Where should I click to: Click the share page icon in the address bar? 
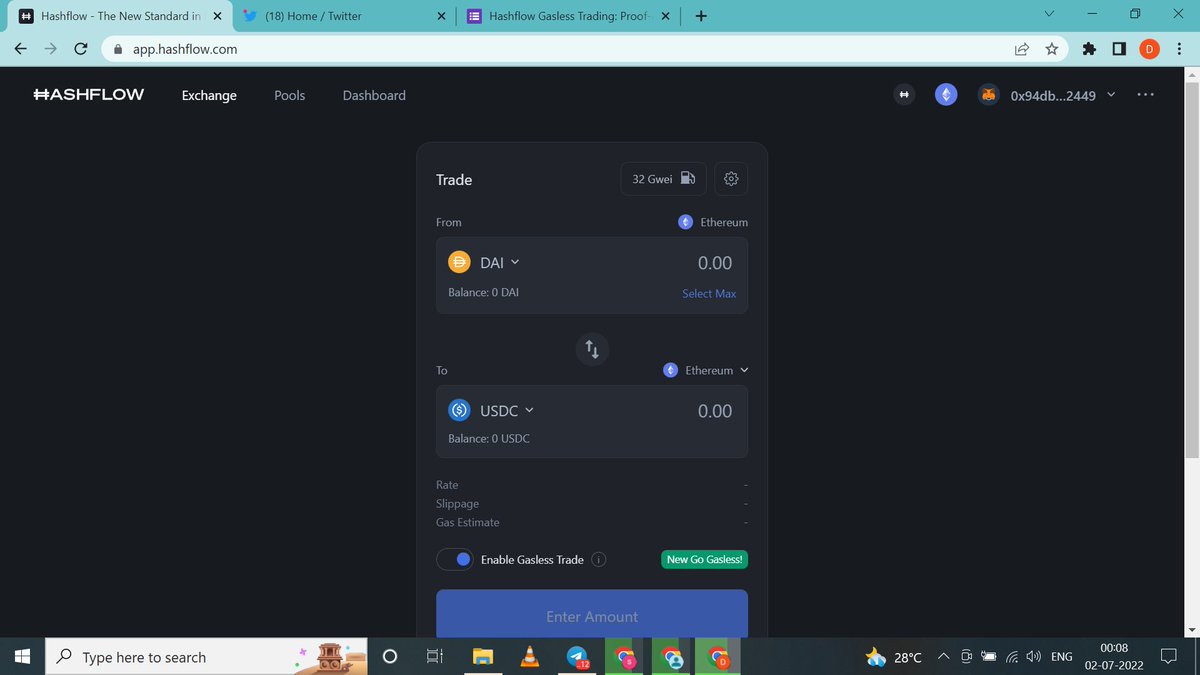tap(1021, 48)
